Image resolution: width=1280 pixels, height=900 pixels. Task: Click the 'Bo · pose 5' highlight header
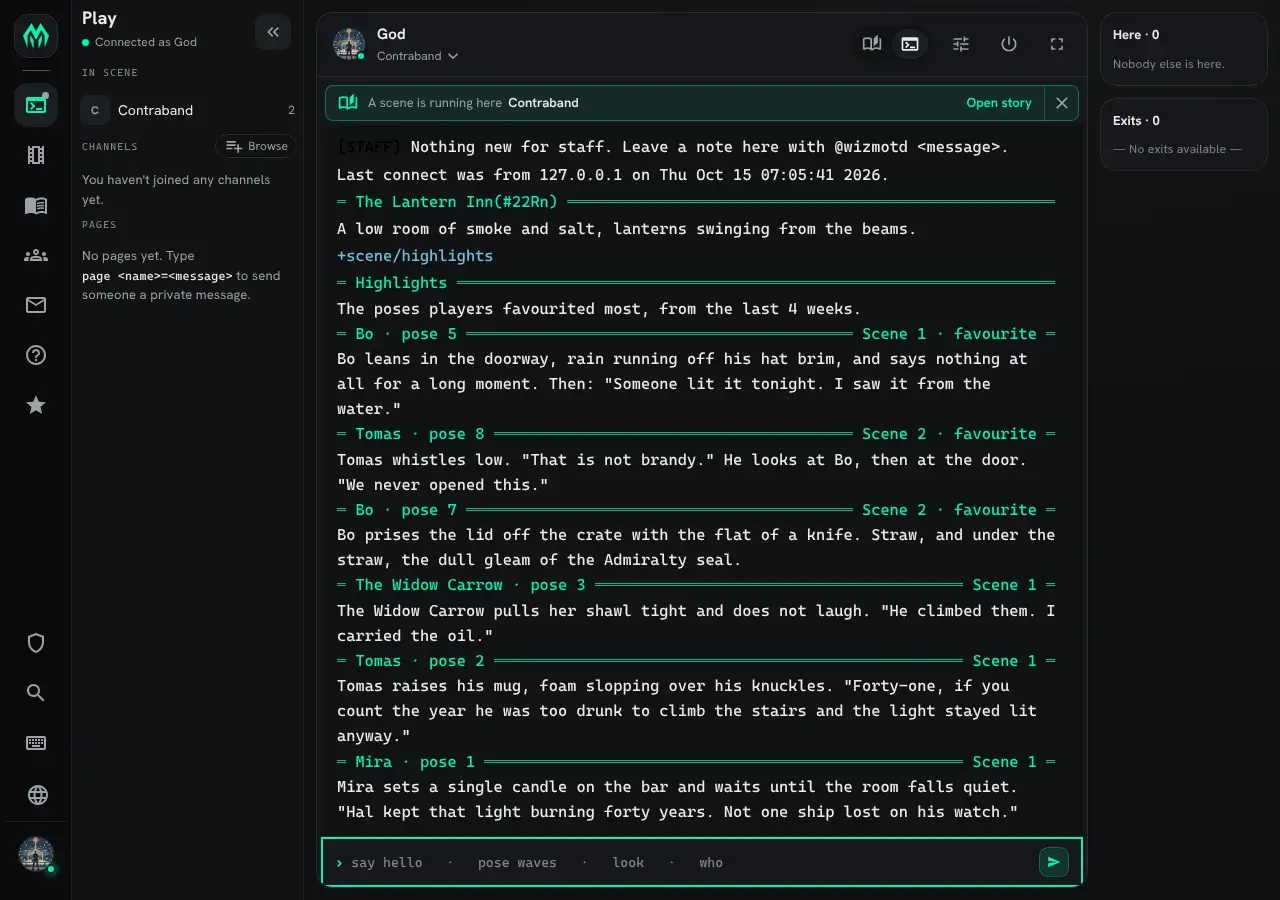click(x=406, y=334)
